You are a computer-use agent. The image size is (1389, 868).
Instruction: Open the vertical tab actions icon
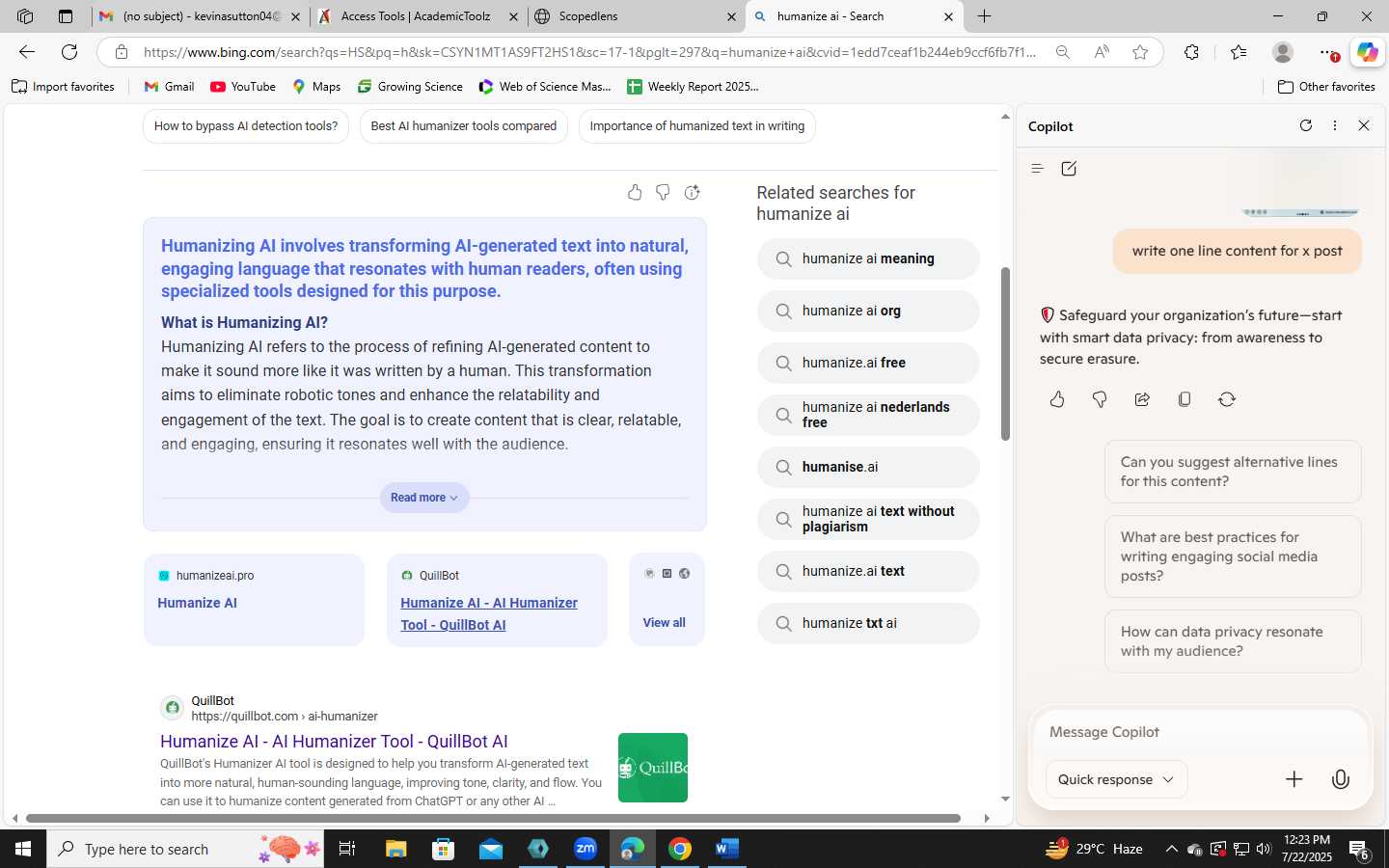pos(66,16)
